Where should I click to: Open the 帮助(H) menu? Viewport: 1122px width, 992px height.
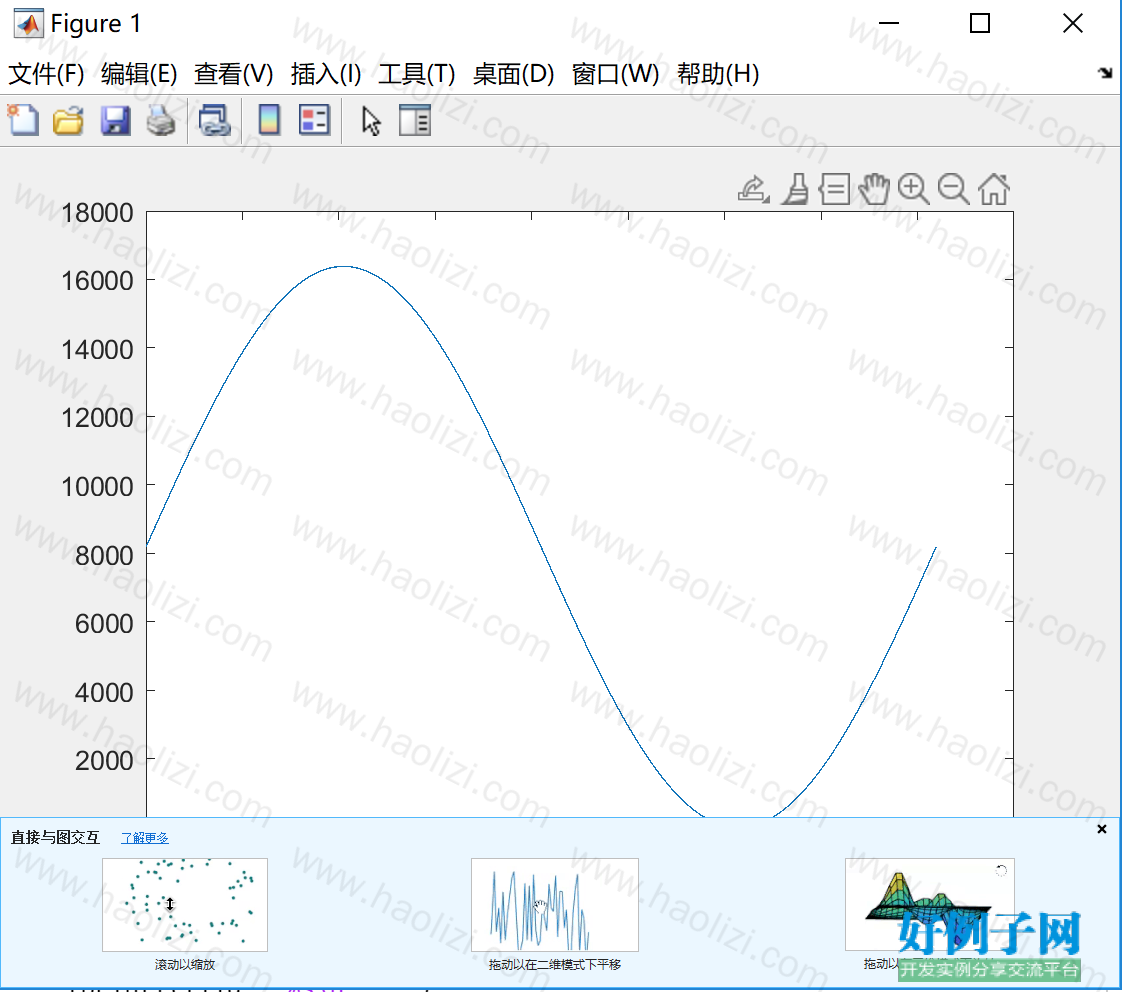[x=718, y=74]
